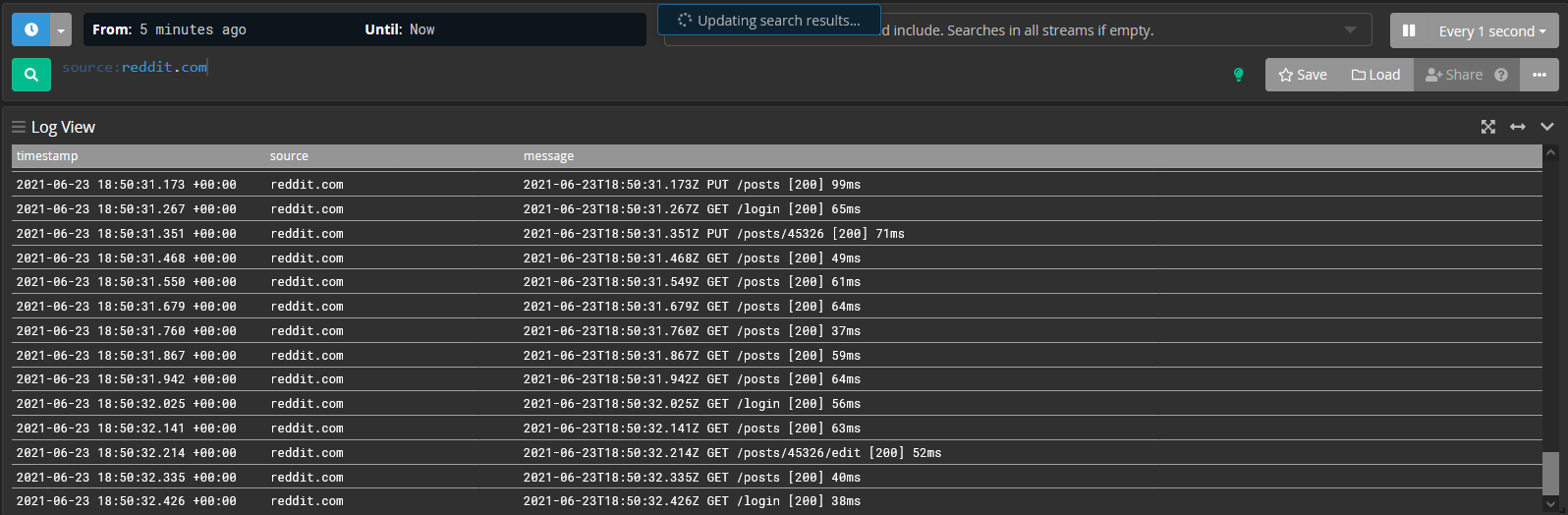The width and height of the screenshot is (1568, 515).
Task: Expand the streams selection dropdown
Action: click(x=1351, y=29)
